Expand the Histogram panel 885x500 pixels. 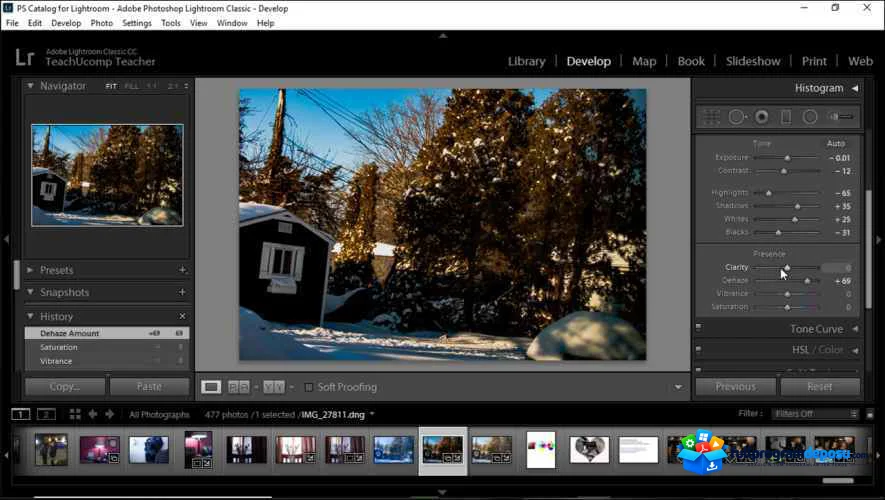coord(855,88)
